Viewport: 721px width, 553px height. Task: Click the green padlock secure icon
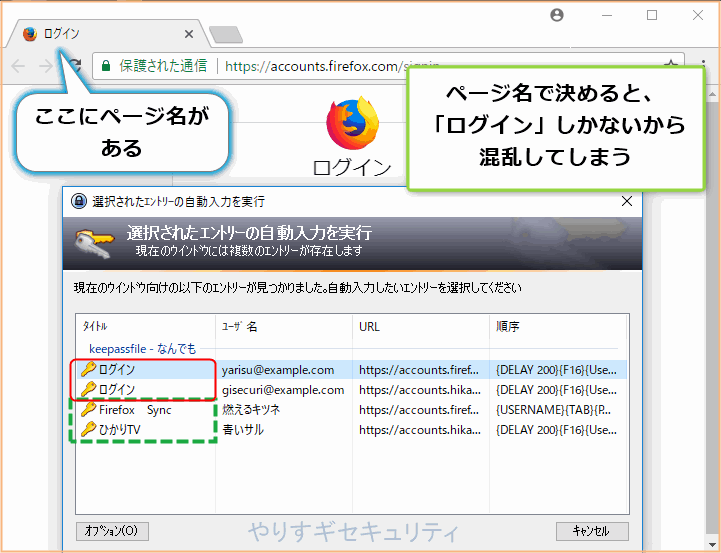click(x=106, y=66)
